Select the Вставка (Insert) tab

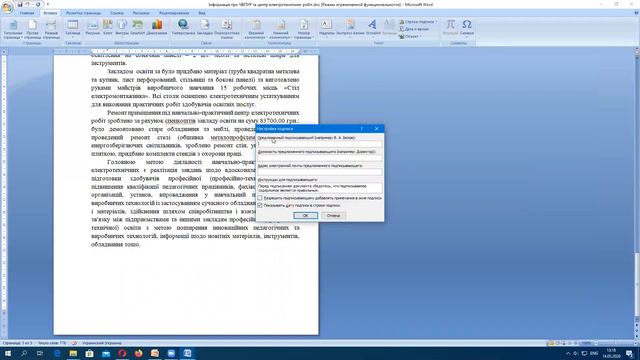coord(50,13)
